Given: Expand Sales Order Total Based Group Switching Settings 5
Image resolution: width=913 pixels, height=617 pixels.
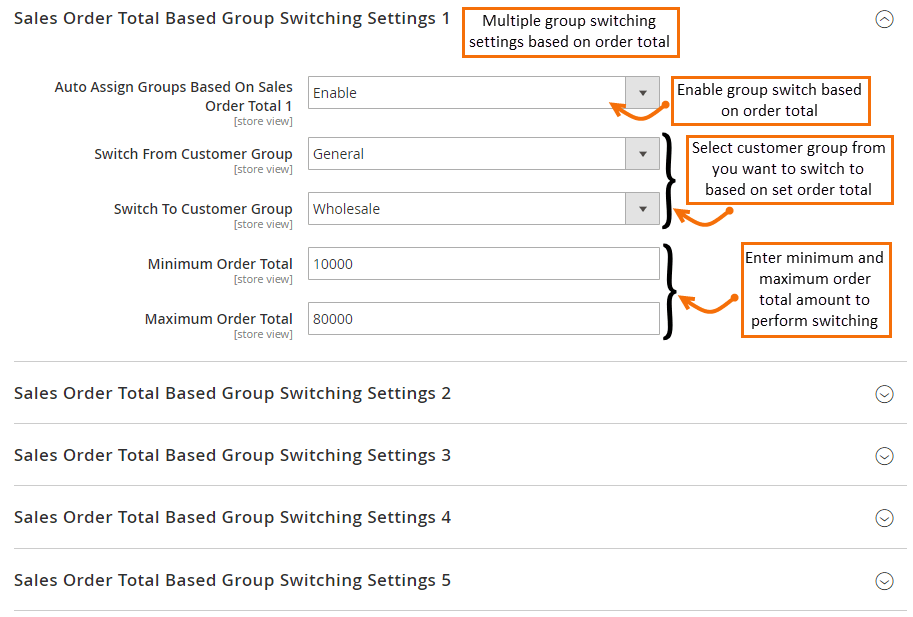Looking at the screenshot, I should (x=232, y=580).
